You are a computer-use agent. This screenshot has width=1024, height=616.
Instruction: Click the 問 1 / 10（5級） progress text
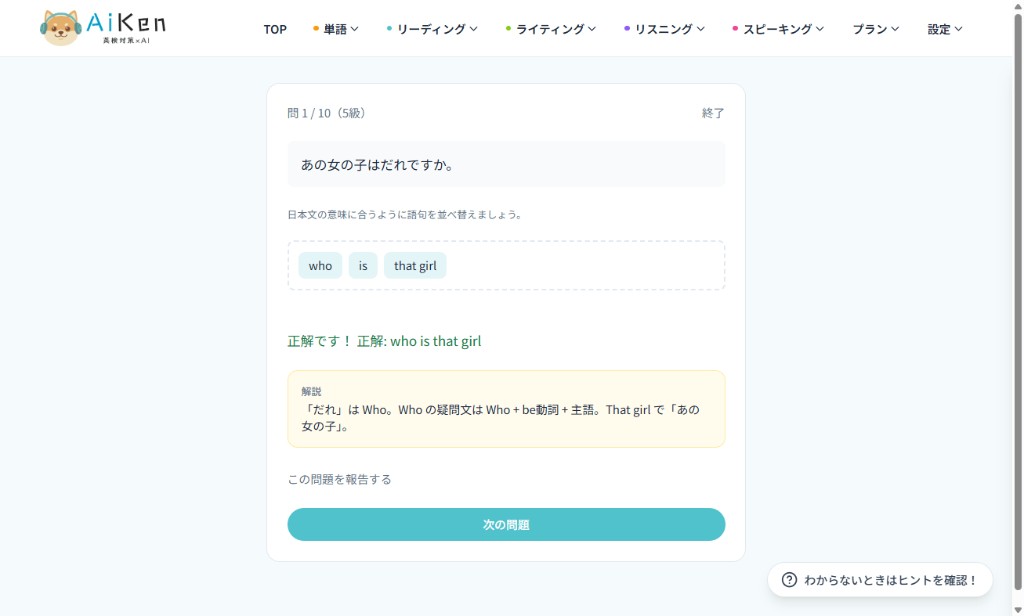326,113
